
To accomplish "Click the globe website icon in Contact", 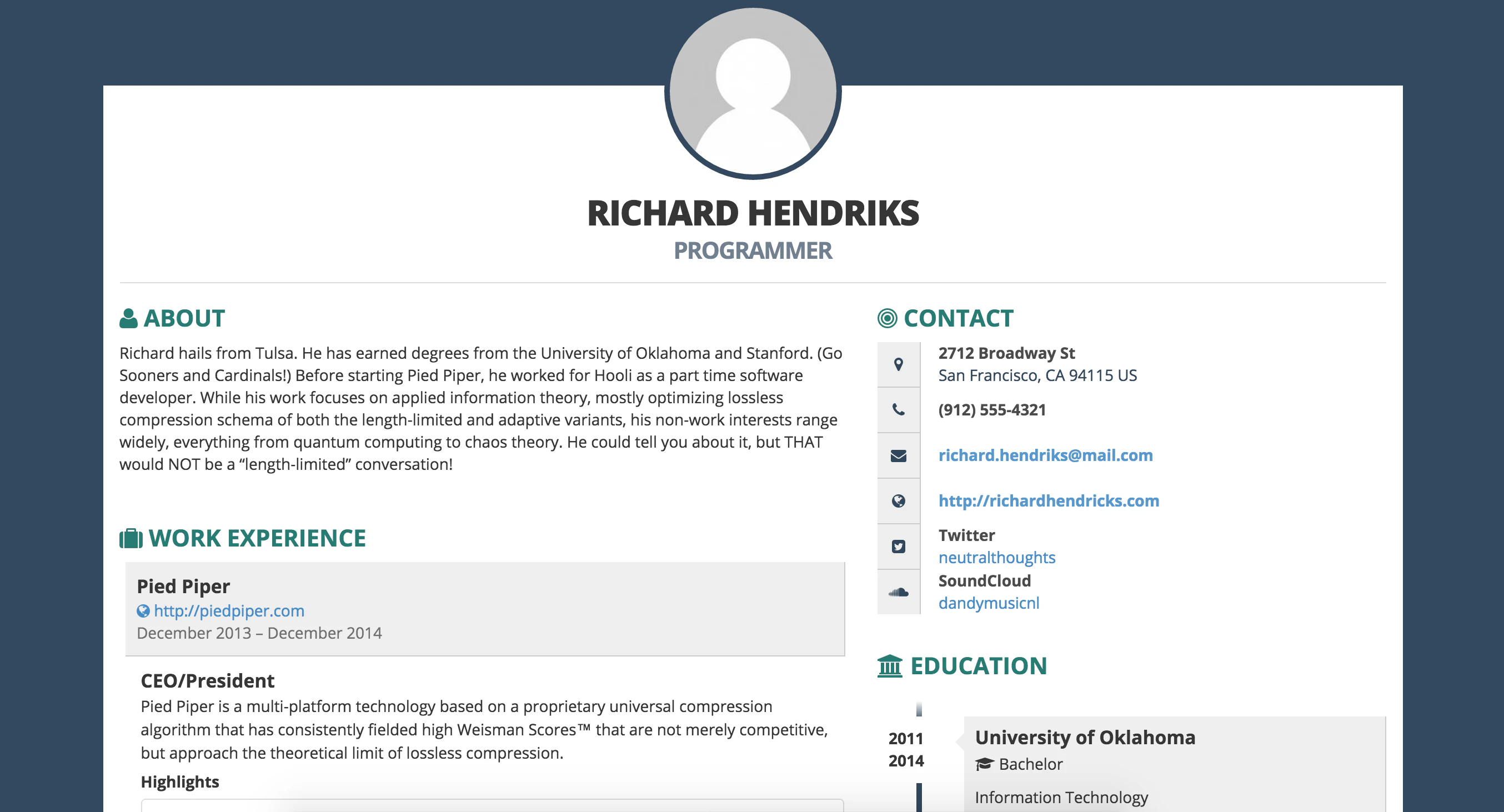I will point(899,501).
